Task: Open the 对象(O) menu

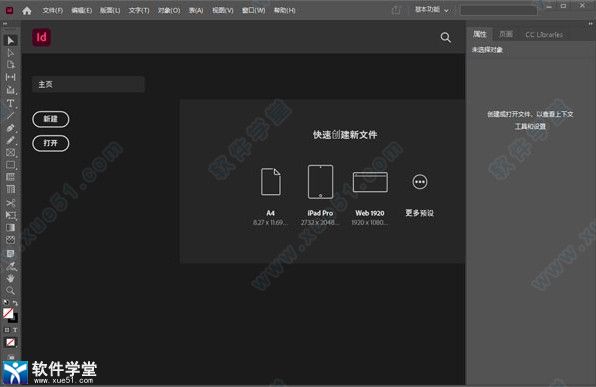Action: (x=169, y=10)
